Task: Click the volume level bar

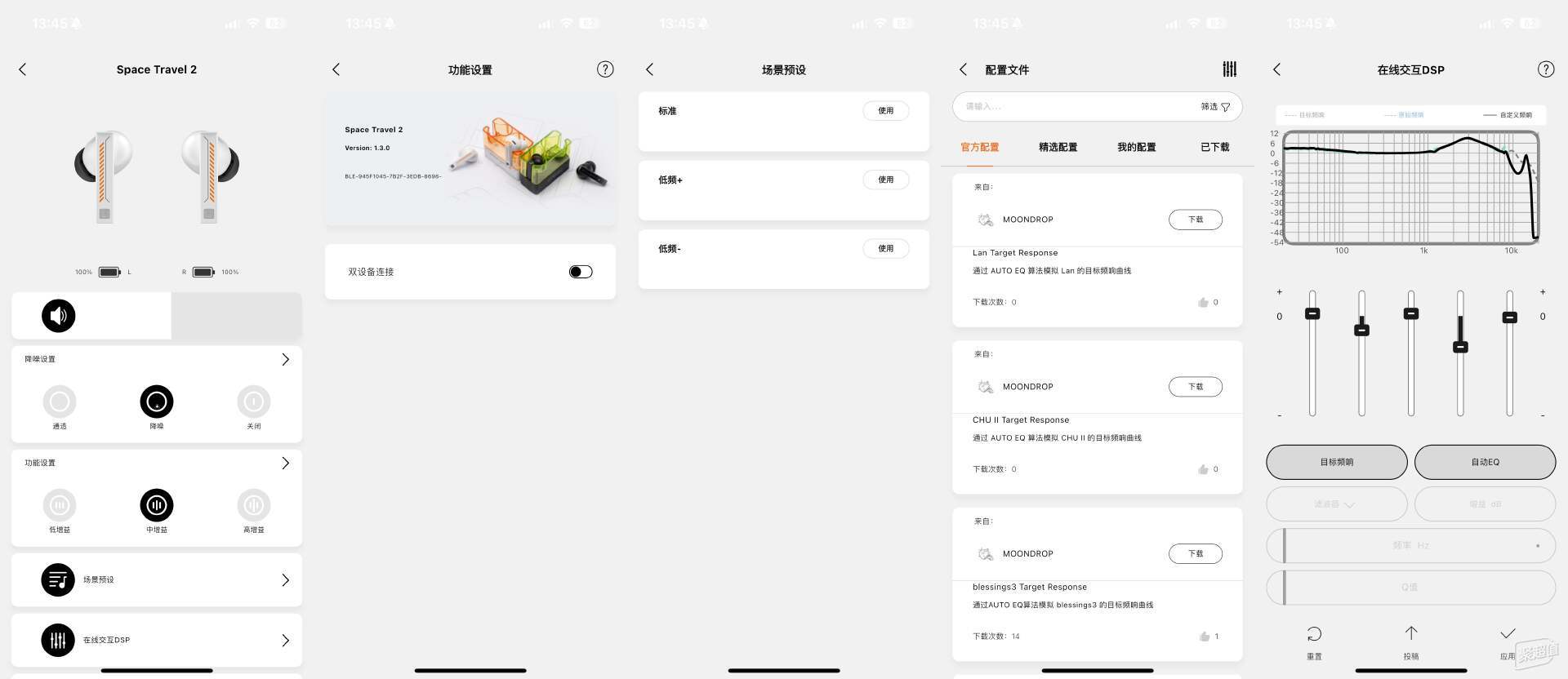Action: [157, 316]
